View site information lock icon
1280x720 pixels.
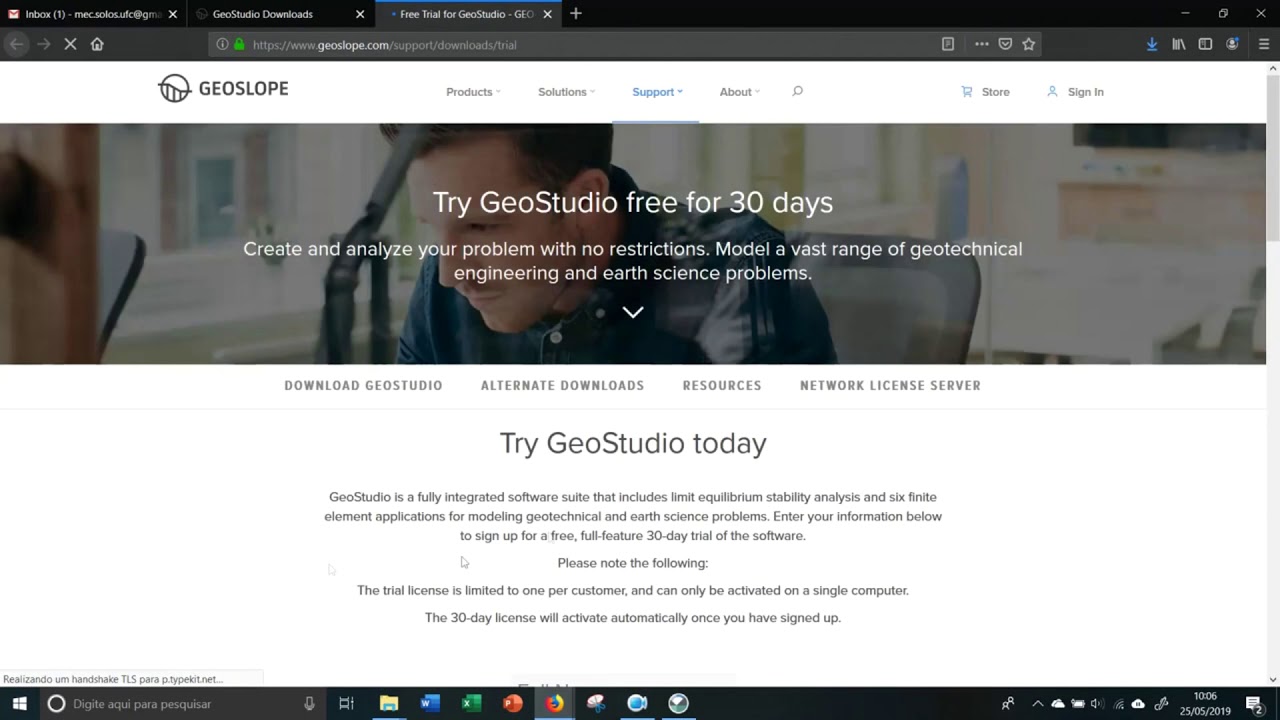[x=239, y=44]
